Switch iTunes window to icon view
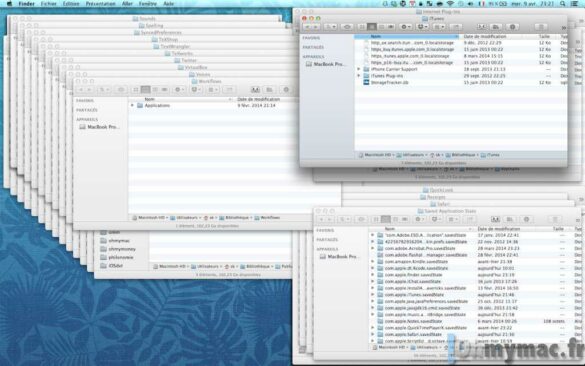Viewport: 585px width, 366px height. pos(362,27)
